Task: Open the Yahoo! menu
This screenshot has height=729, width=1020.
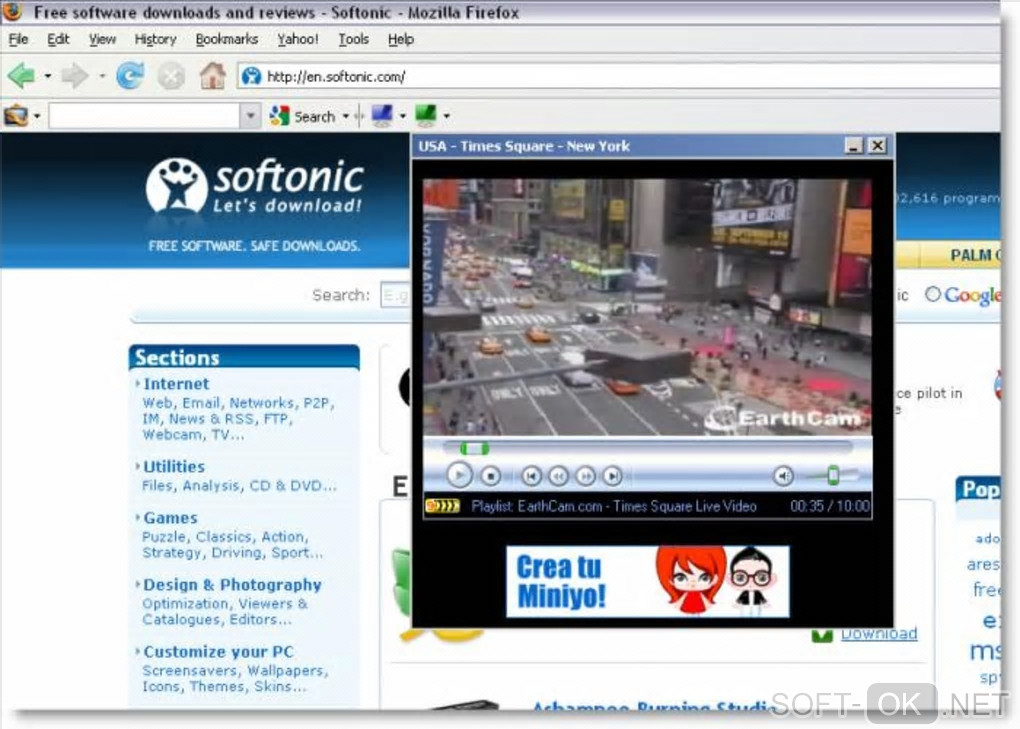Action: point(298,39)
